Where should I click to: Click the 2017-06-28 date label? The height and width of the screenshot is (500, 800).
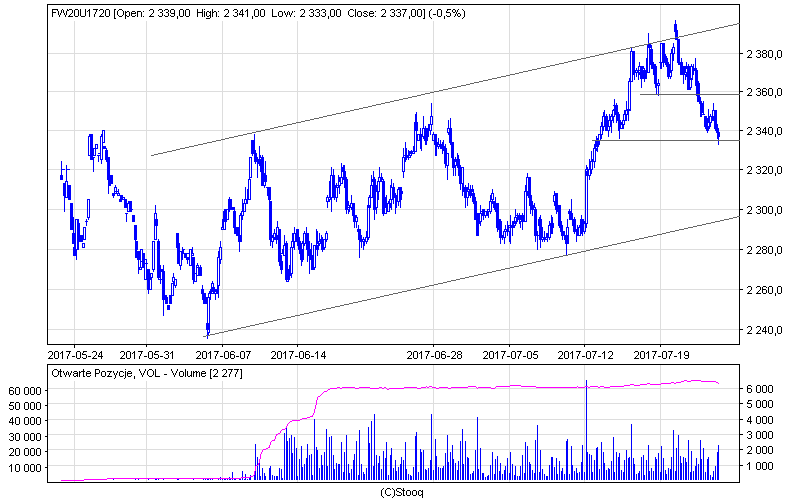(434, 355)
